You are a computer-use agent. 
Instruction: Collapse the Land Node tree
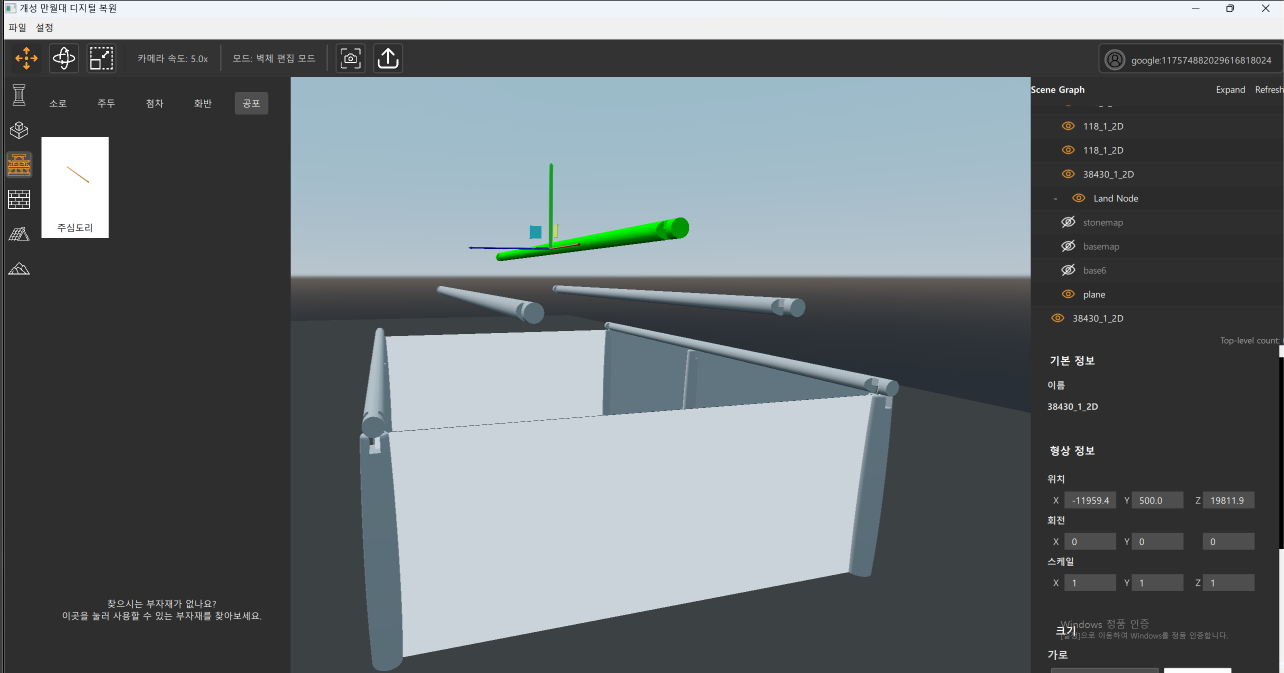(x=1055, y=199)
